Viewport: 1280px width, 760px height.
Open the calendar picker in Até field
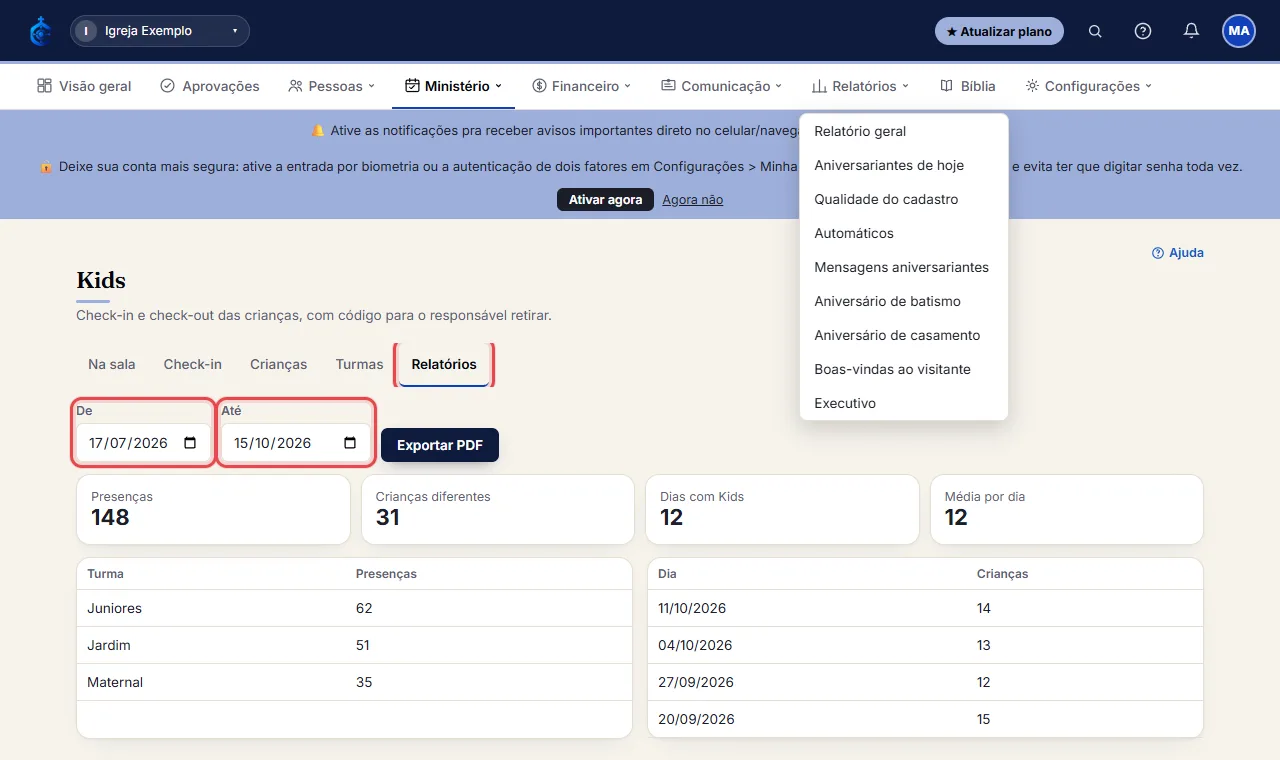pos(350,443)
